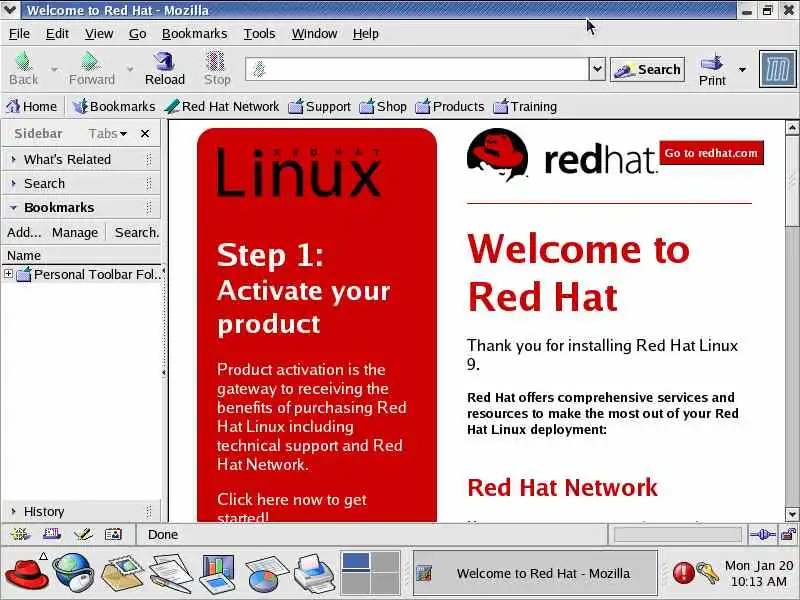Open the Composer icon in status bar
Screen dimensions: 800x600
point(83,534)
